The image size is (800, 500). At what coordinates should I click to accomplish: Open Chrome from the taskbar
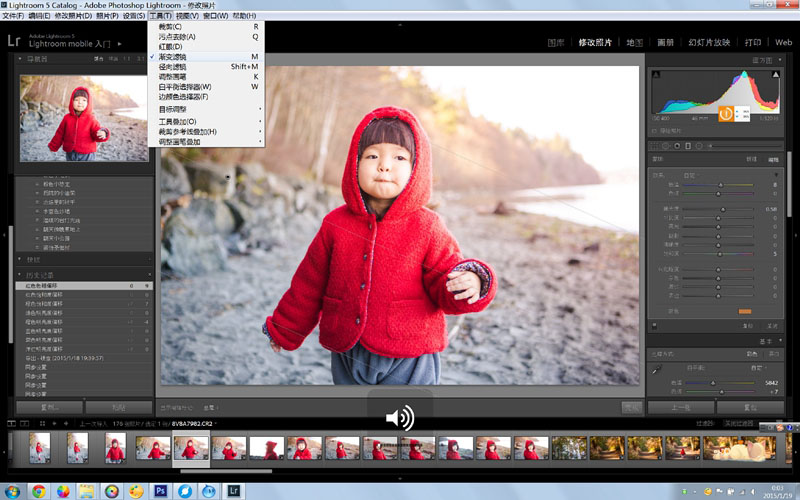click(39, 491)
